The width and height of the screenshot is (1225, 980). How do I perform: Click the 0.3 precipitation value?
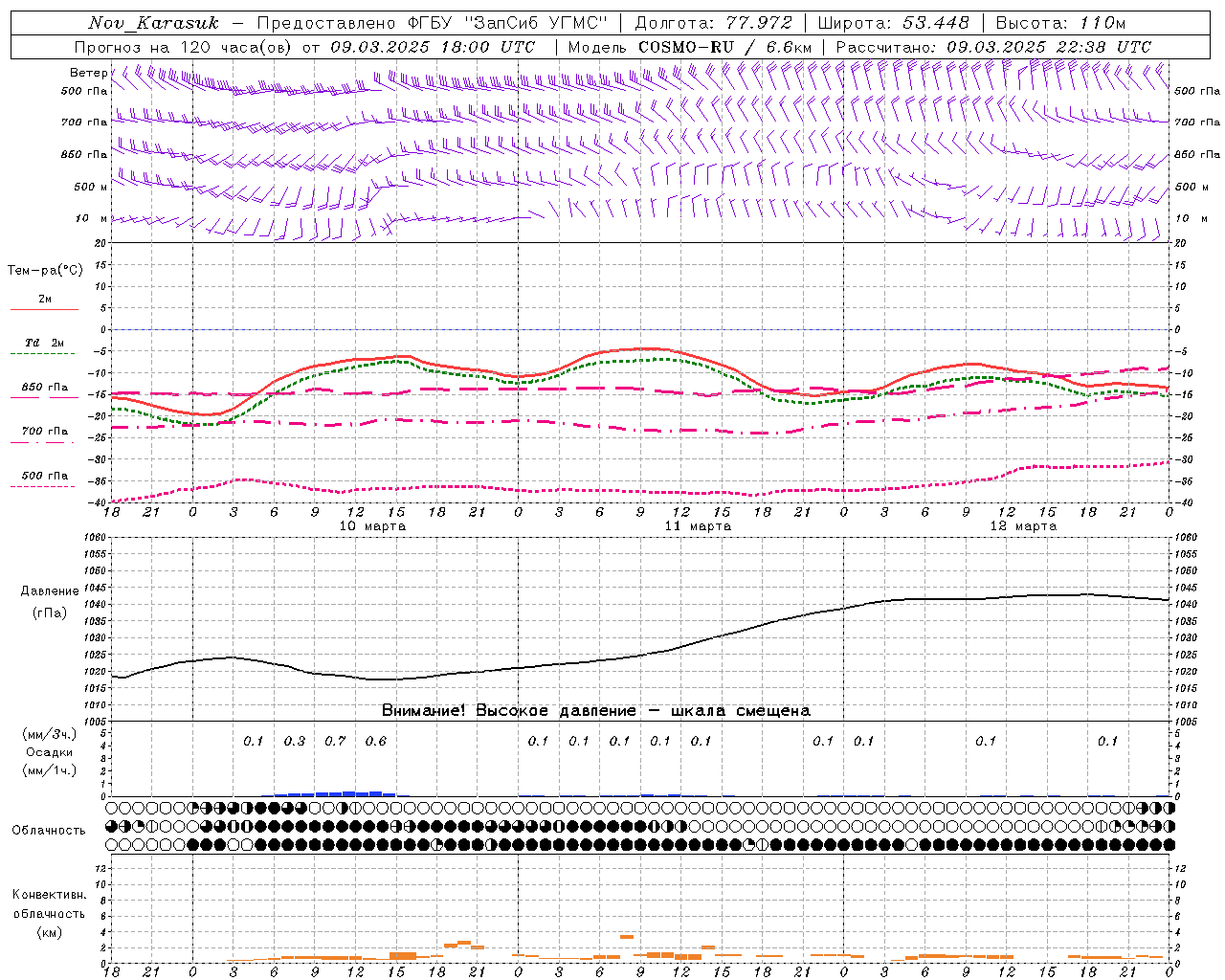[x=295, y=741]
